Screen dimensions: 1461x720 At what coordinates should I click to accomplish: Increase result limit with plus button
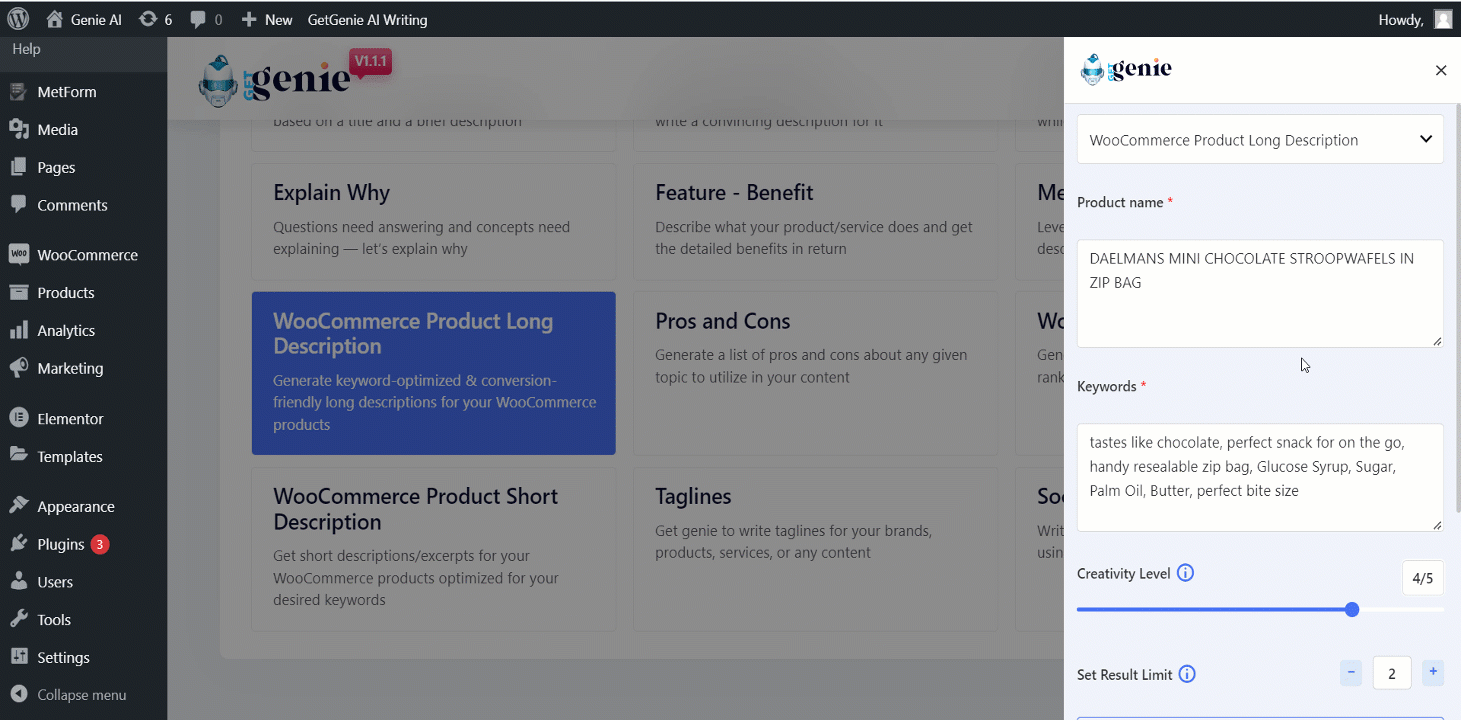point(1433,672)
